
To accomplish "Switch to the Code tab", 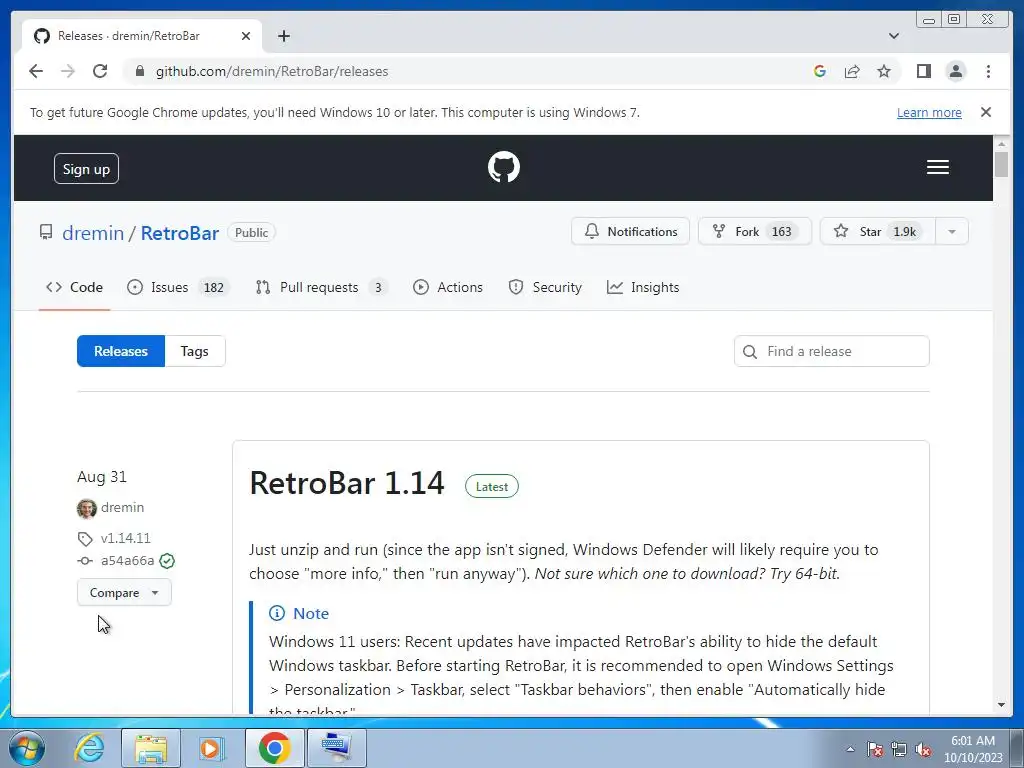I will 74,287.
